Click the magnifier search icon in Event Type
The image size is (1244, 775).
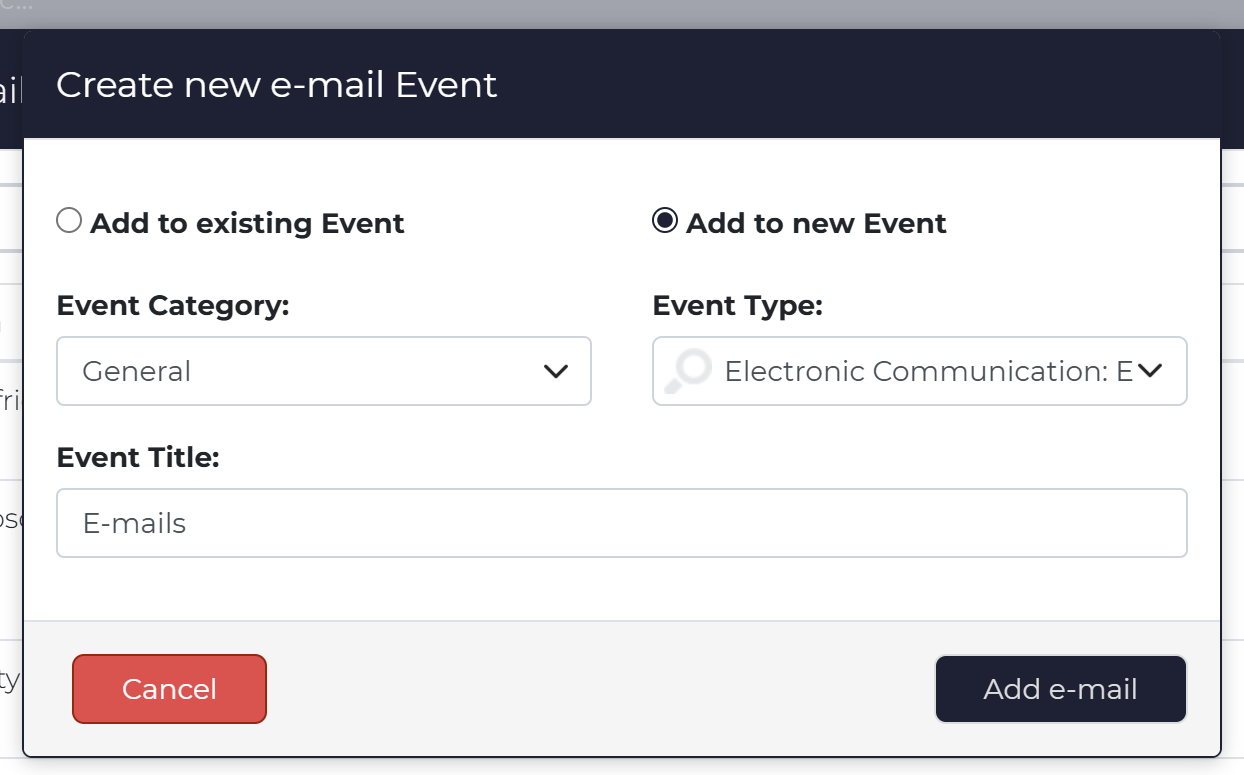tap(688, 371)
